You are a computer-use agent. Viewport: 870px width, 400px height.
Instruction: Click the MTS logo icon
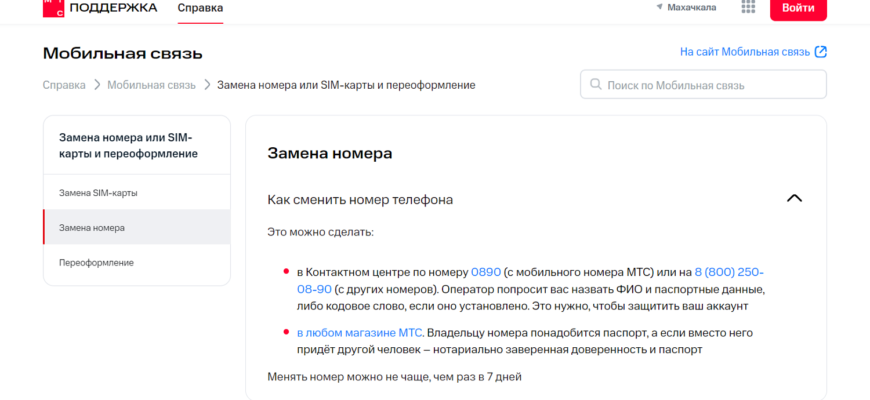click(53, 8)
